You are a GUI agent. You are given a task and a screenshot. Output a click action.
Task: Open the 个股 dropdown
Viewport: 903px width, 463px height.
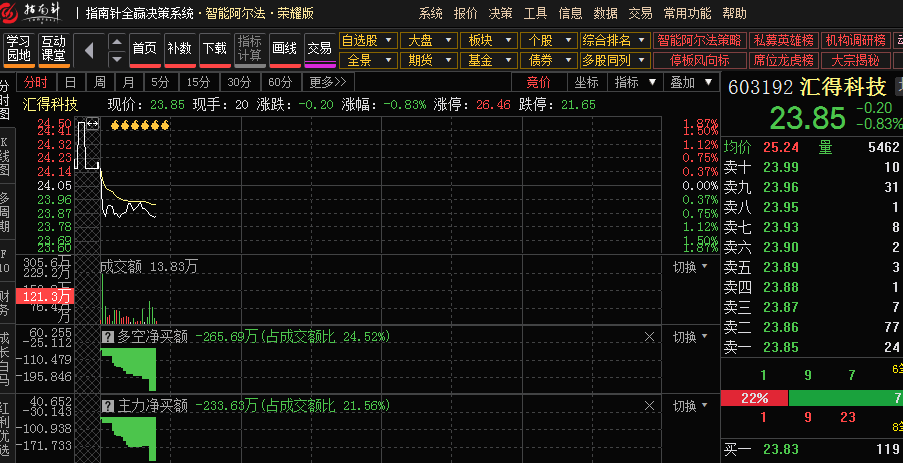pyautogui.click(x=549, y=40)
